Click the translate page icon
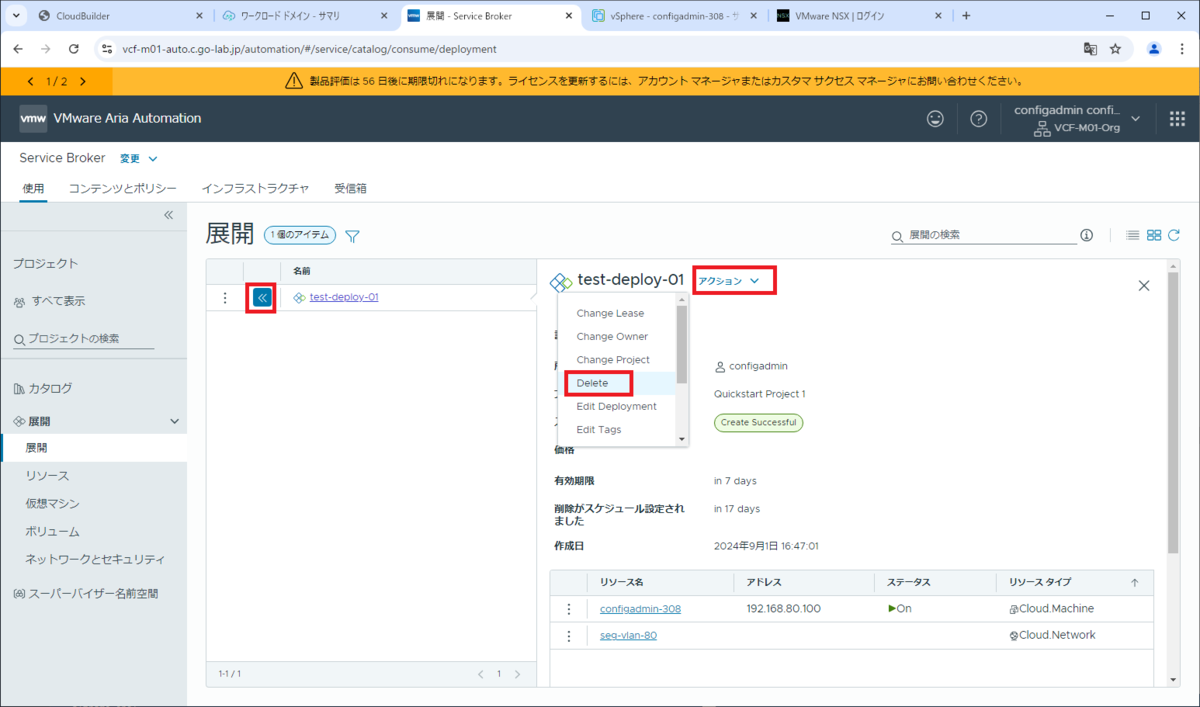The image size is (1200, 707). click(1090, 48)
